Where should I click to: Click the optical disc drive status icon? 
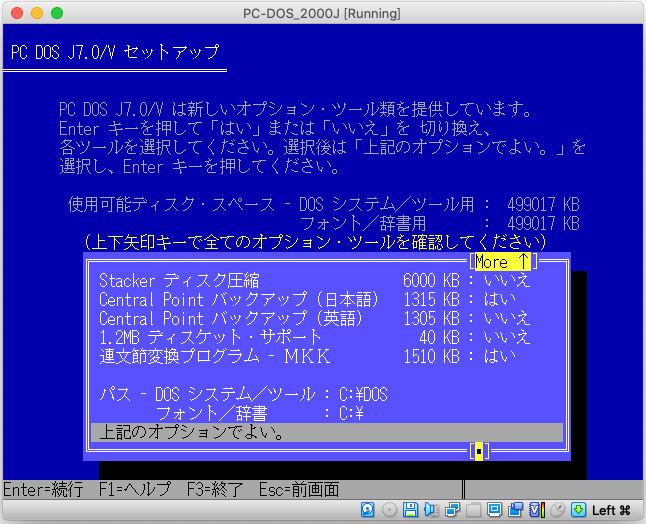(x=389, y=510)
